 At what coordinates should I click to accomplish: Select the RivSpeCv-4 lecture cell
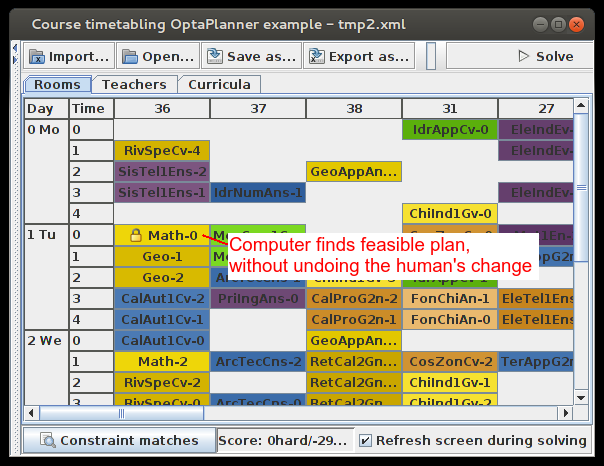pos(162,150)
